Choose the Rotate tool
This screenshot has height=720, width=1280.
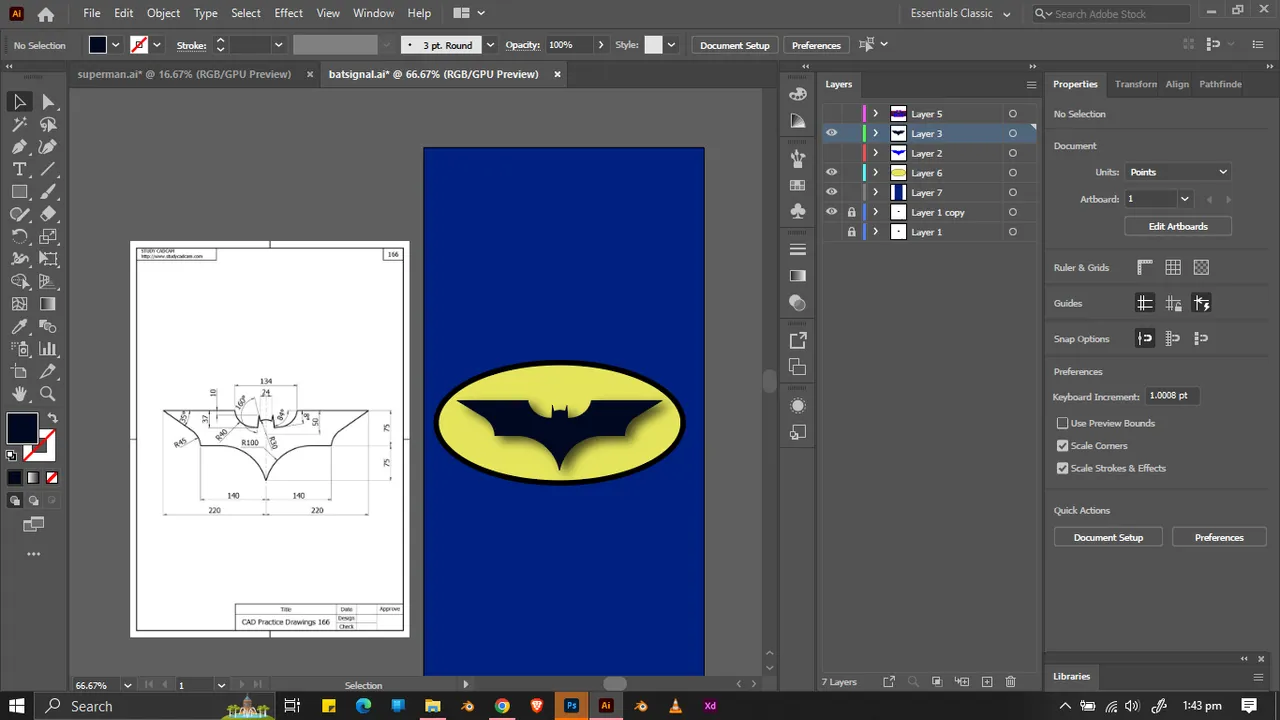point(19,237)
